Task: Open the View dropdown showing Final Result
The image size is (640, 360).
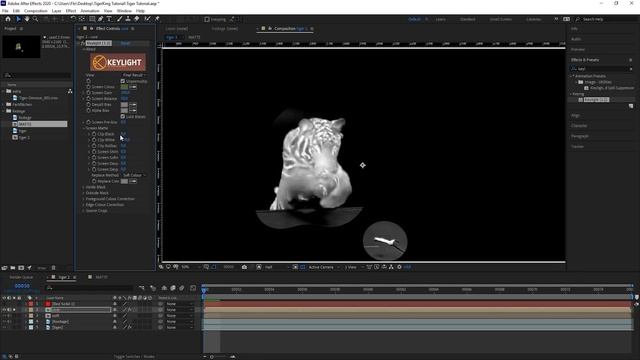Action: tap(134, 75)
